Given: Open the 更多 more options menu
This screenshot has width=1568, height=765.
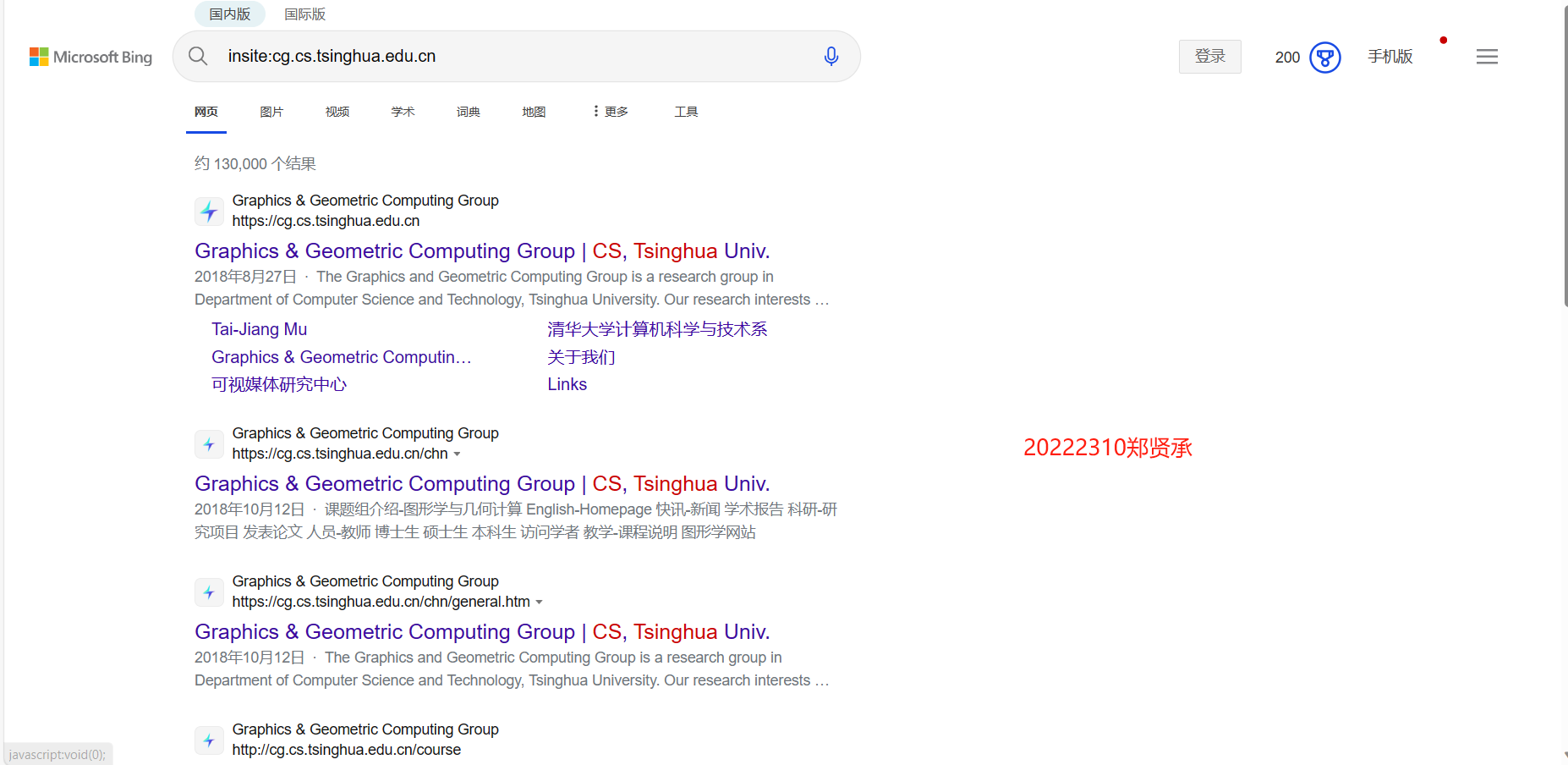Looking at the screenshot, I should click(611, 112).
